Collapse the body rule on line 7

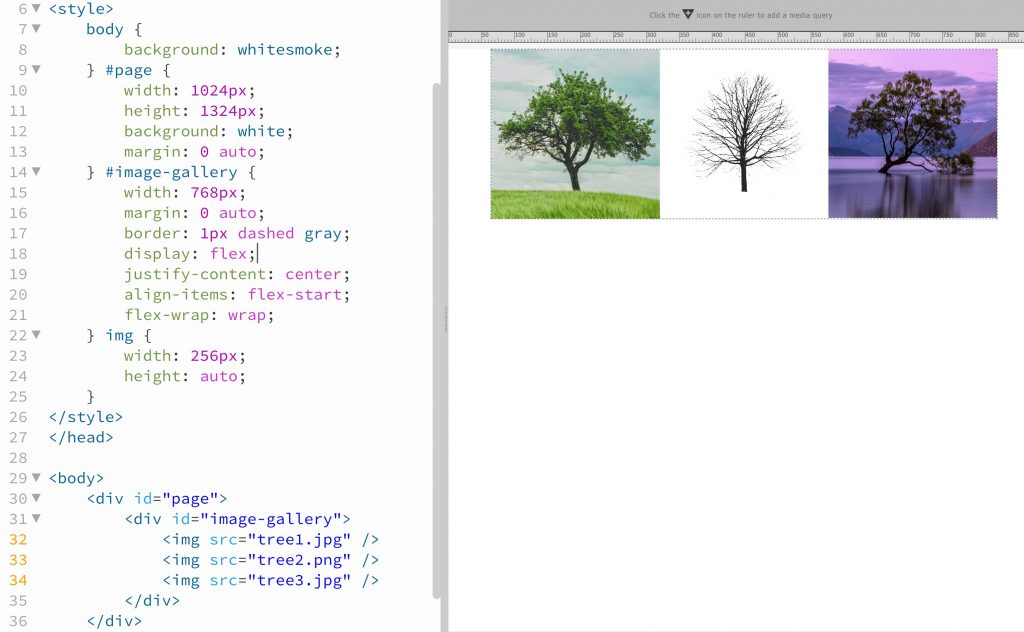pyautogui.click(x=37, y=29)
